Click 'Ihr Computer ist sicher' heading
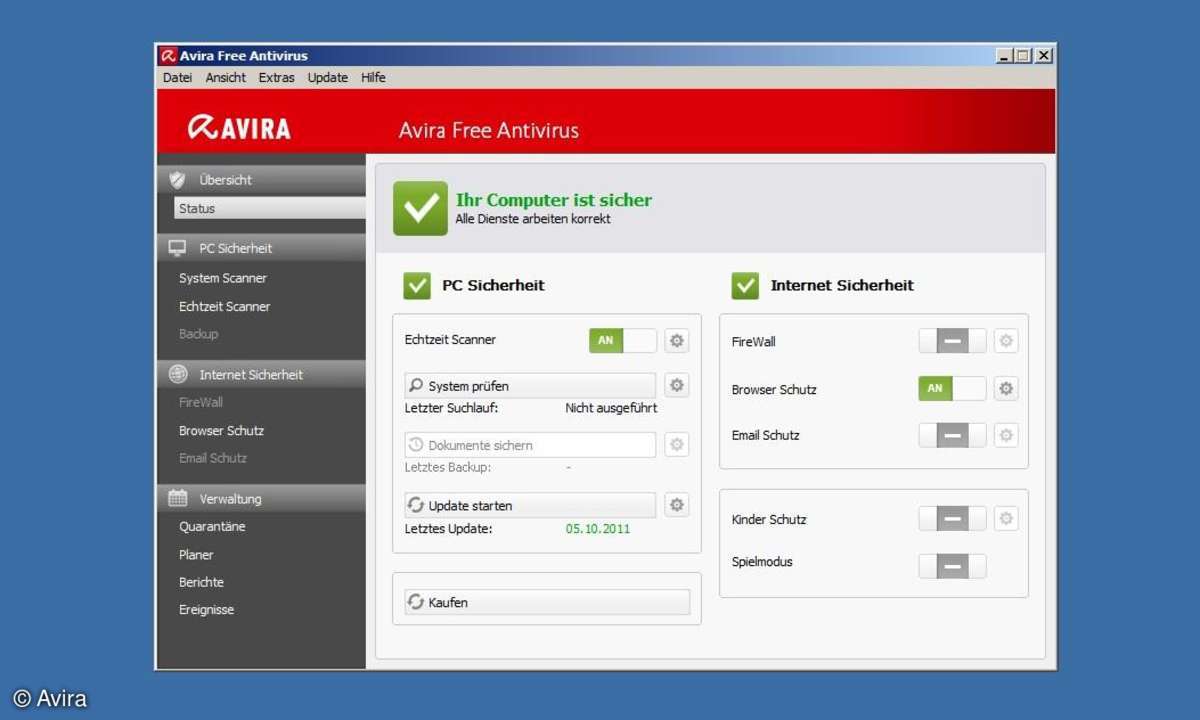 [x=554, y=200]
